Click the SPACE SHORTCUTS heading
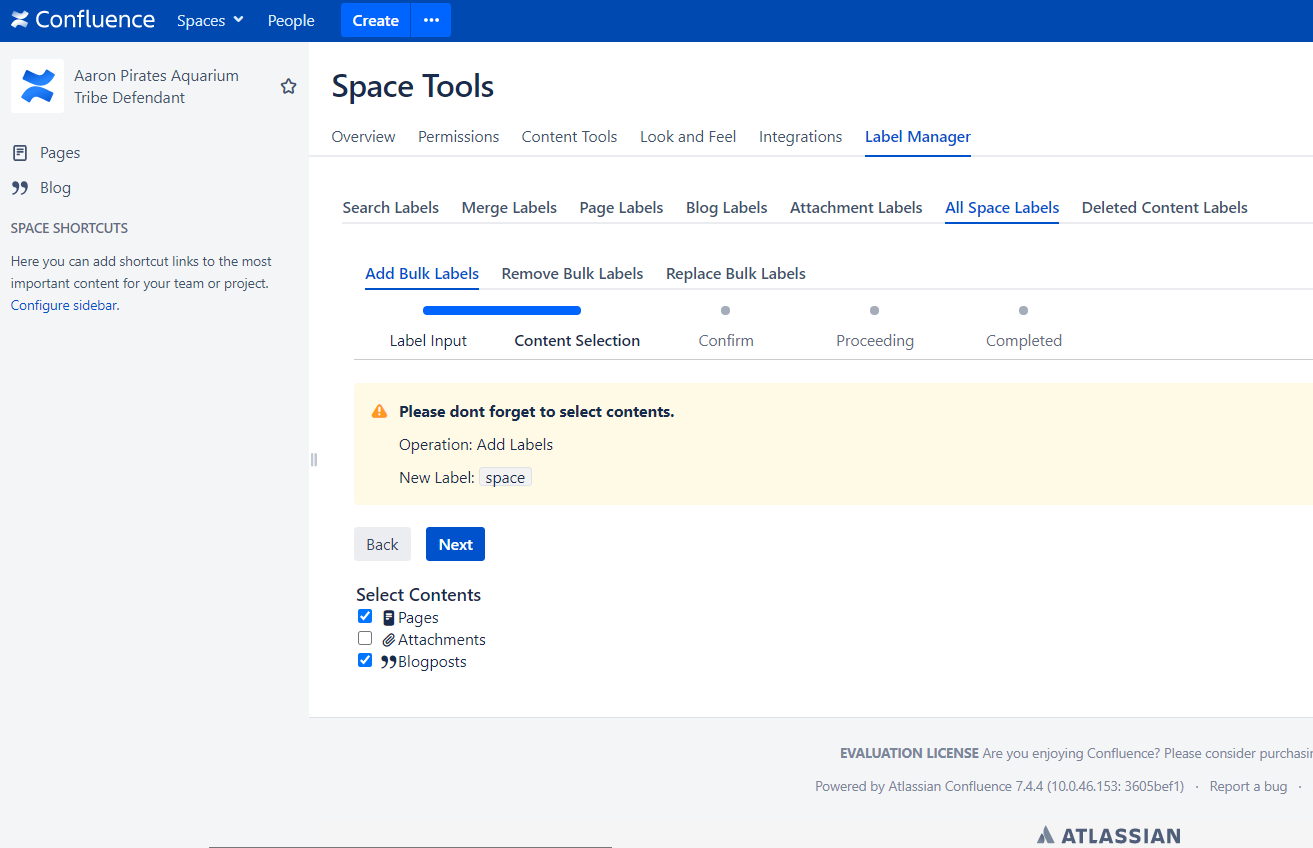Screen dimensions: 1313x848 (69, 228)
